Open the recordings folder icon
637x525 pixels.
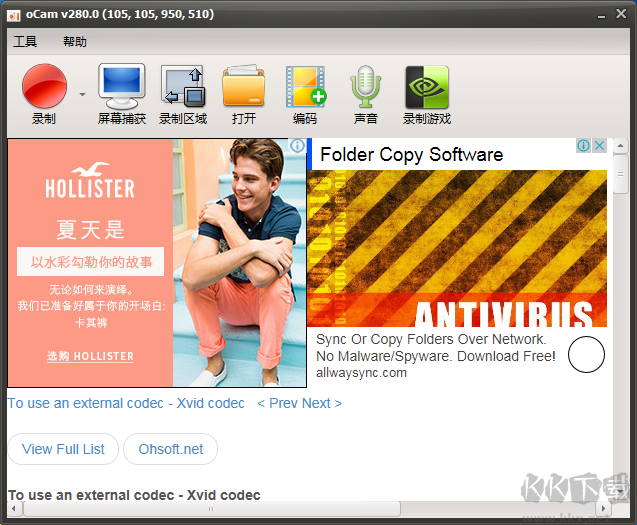(243, 86)
